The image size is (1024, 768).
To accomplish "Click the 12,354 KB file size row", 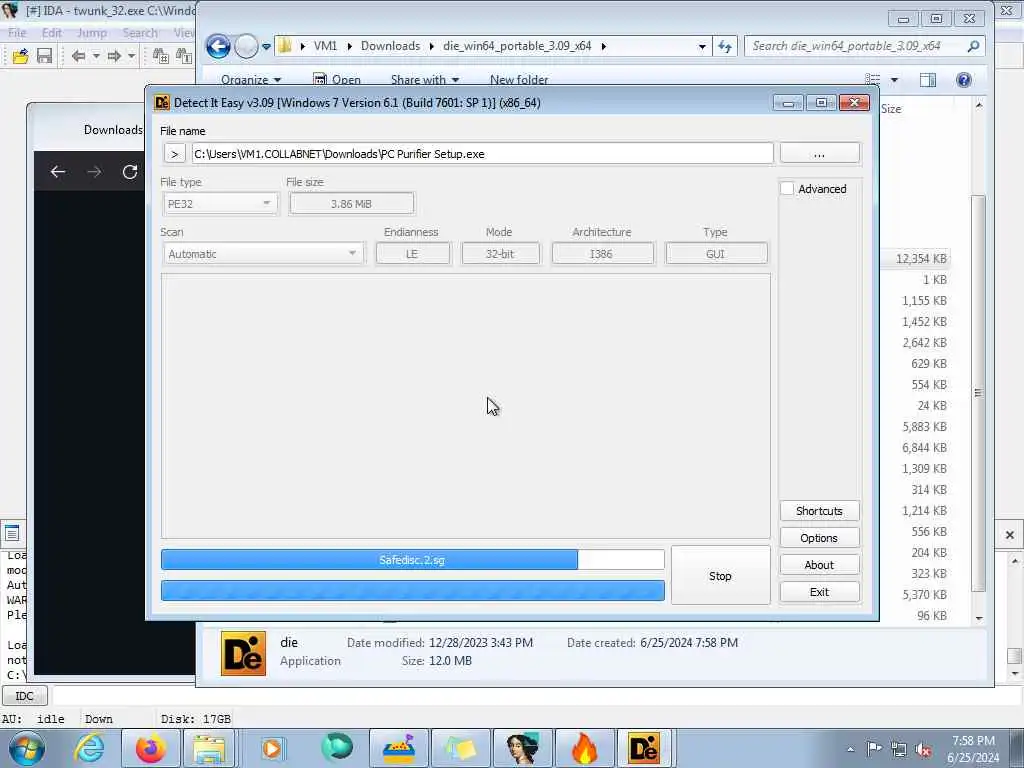I will pyautogui.click(x=921, y=259).
